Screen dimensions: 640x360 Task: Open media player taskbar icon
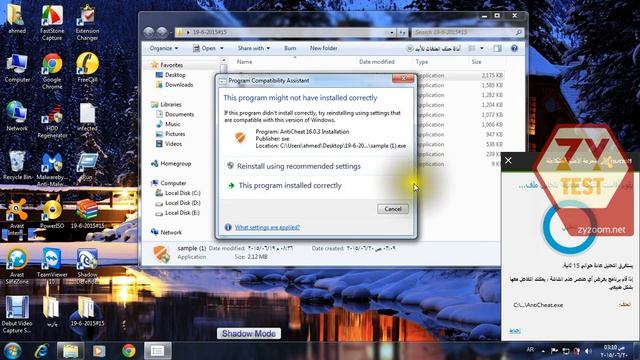[99, 351]
